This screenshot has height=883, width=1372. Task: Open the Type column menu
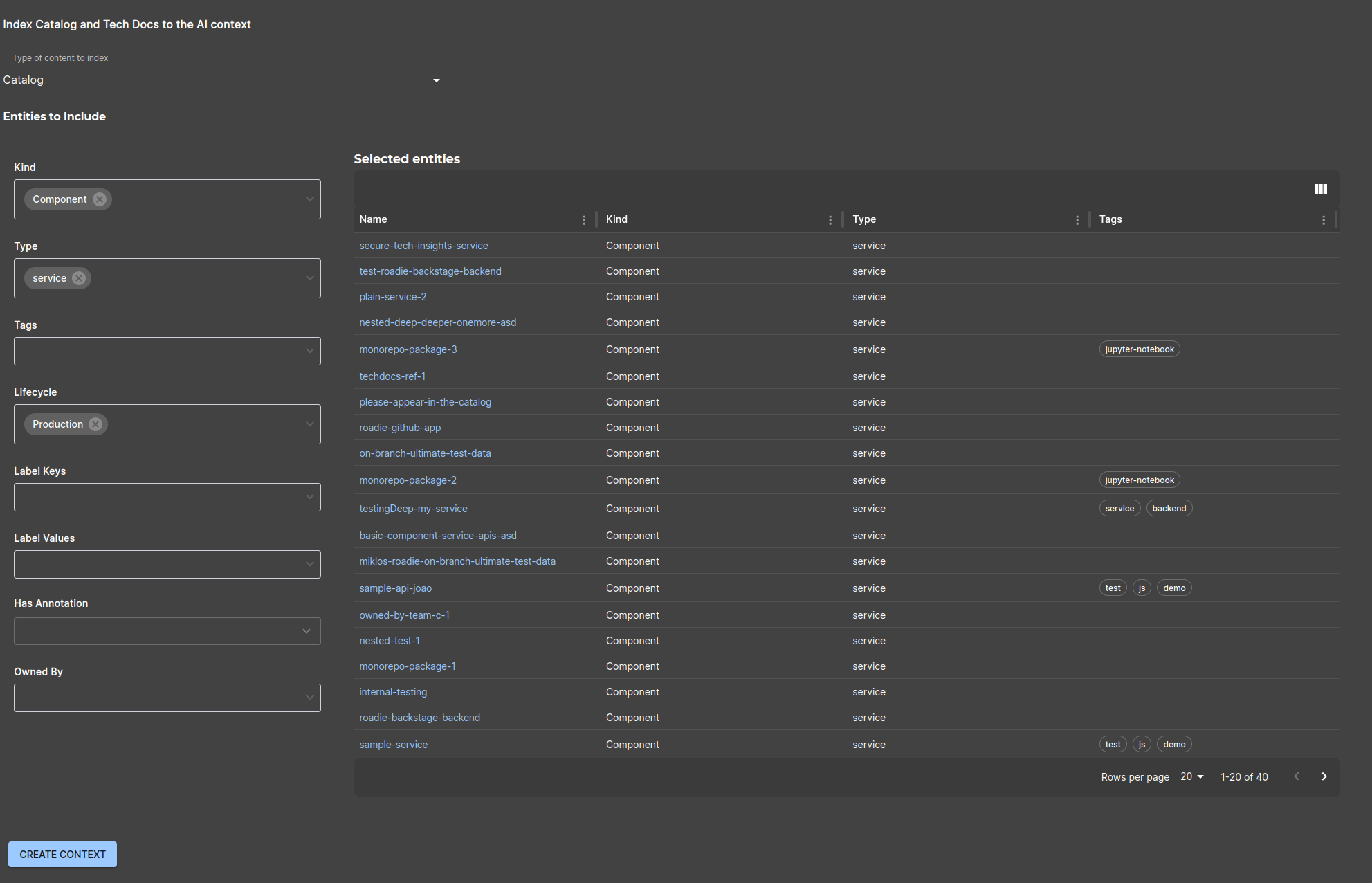point(1077,220)
